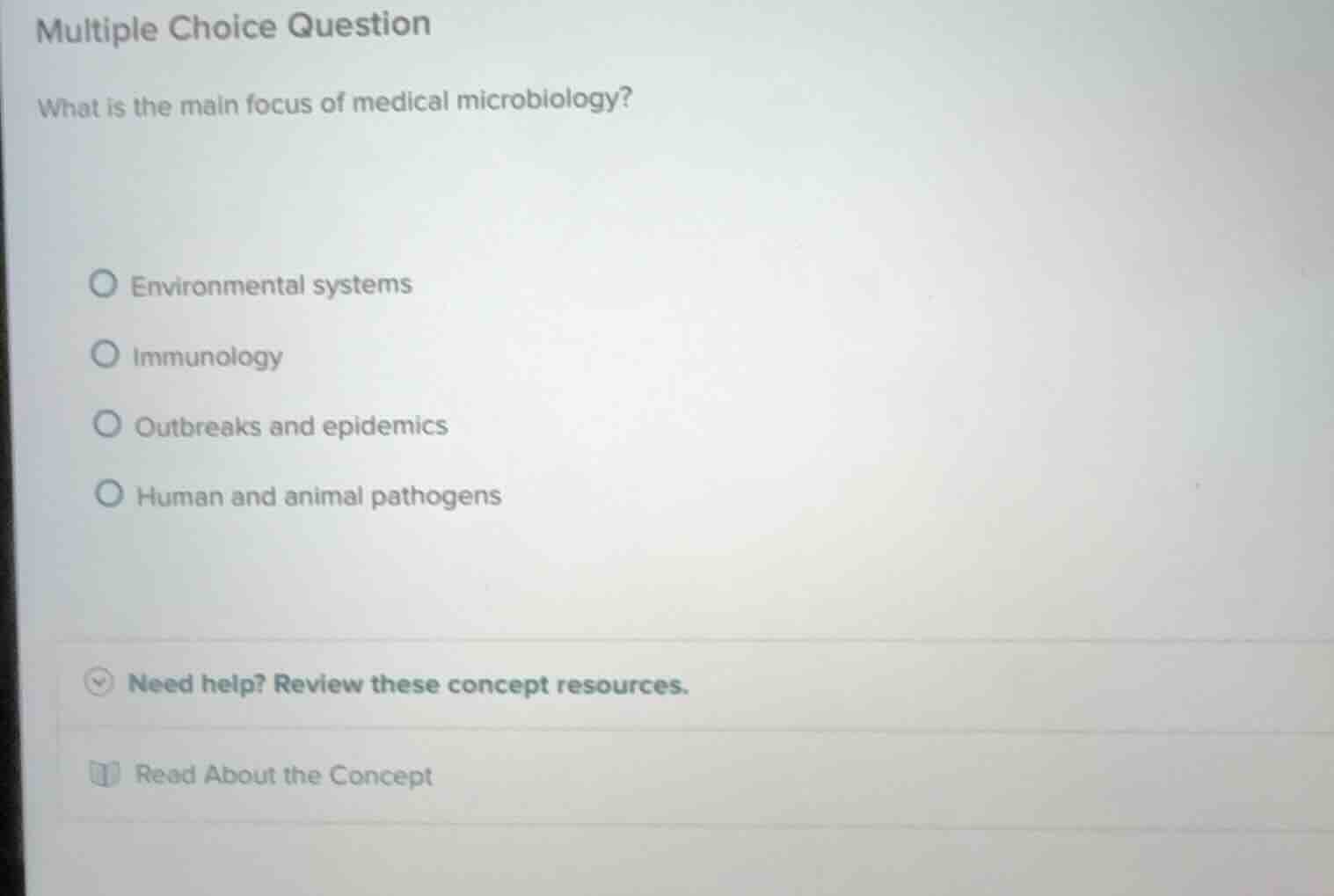Click the Immunology answer text label
The image size is (1334, 896).
pyautogui.click(x=207, y=355)
